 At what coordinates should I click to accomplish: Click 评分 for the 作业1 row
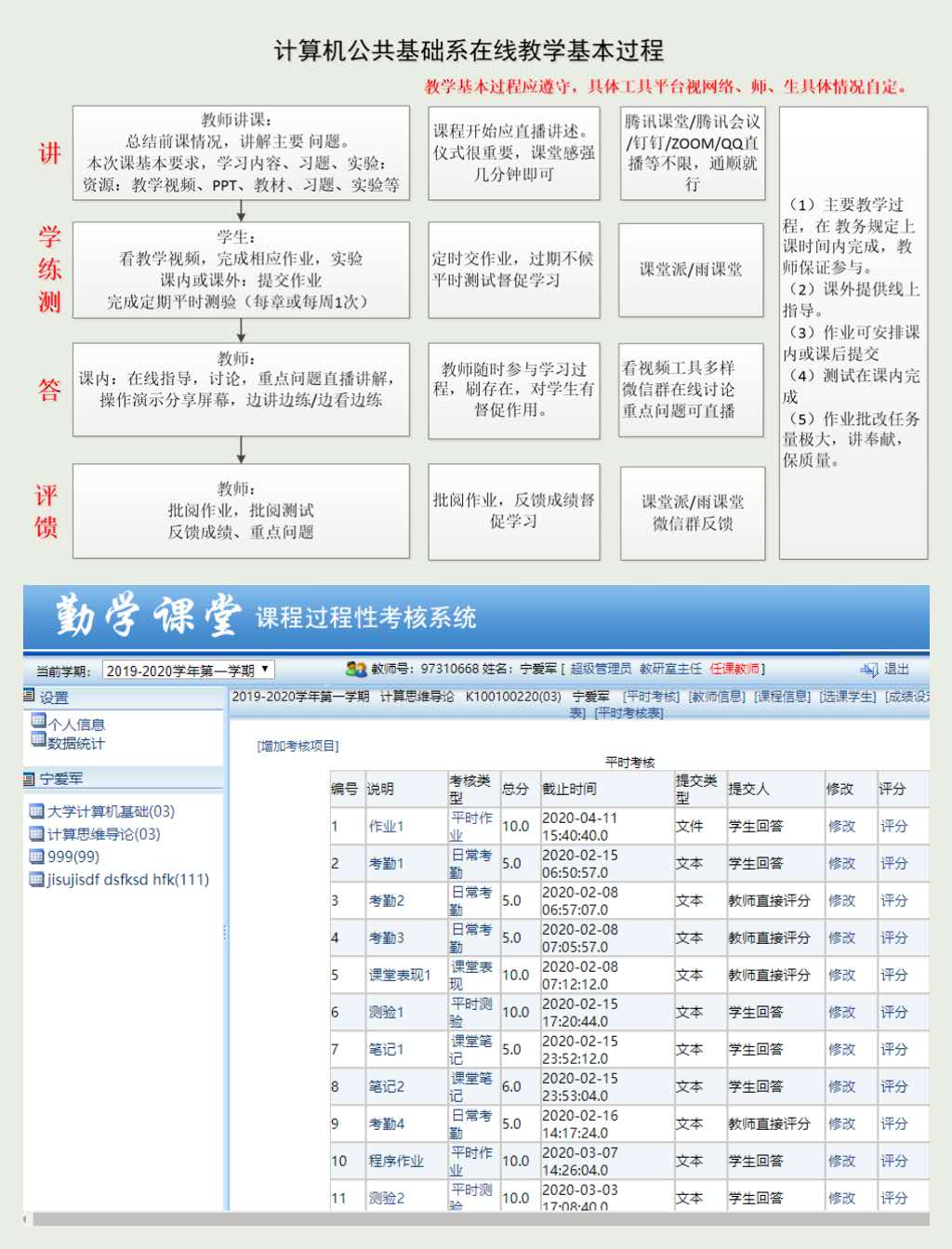tap(893, 826)
